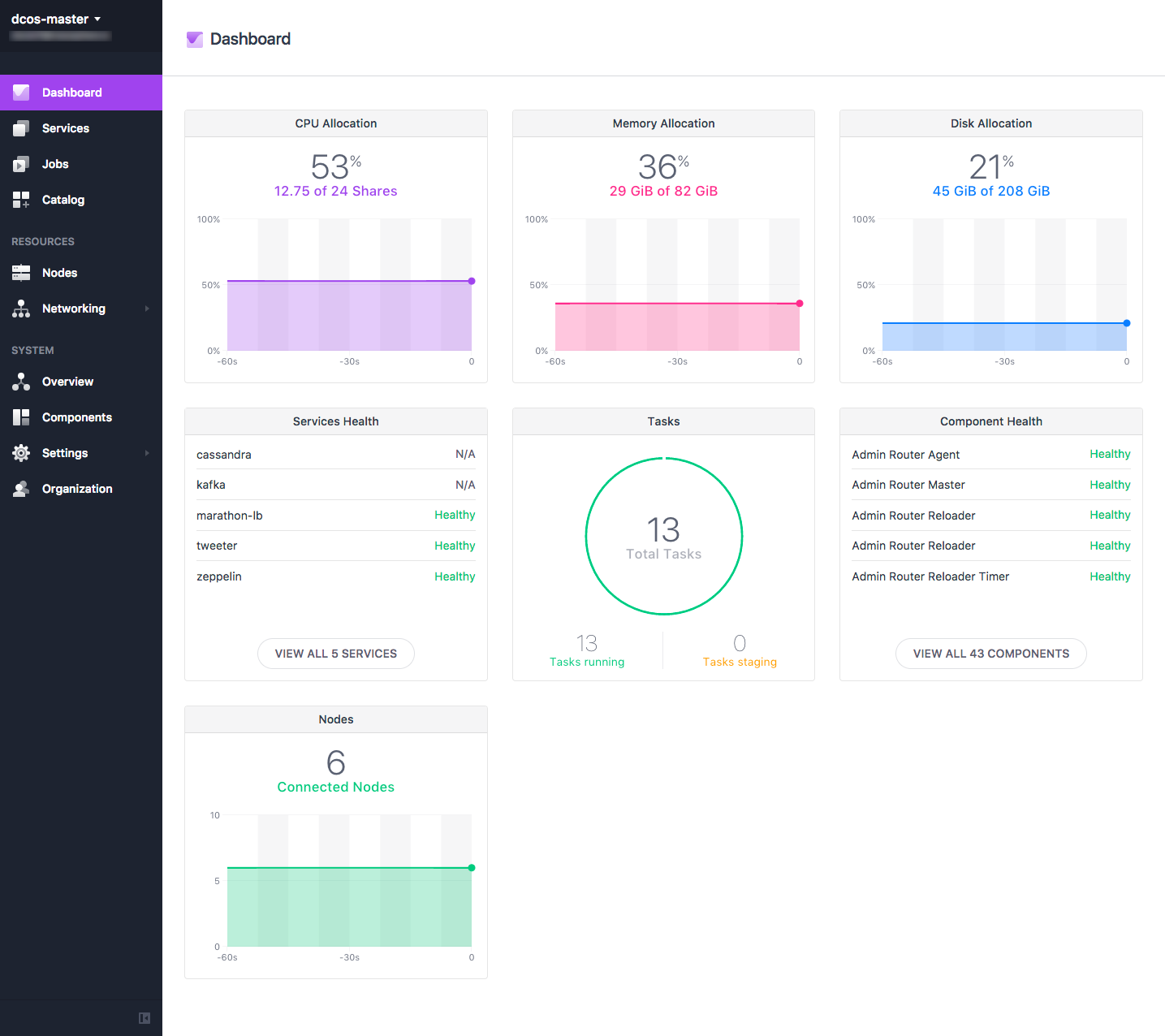Open the zeppelin service

[x=336, y=576]
